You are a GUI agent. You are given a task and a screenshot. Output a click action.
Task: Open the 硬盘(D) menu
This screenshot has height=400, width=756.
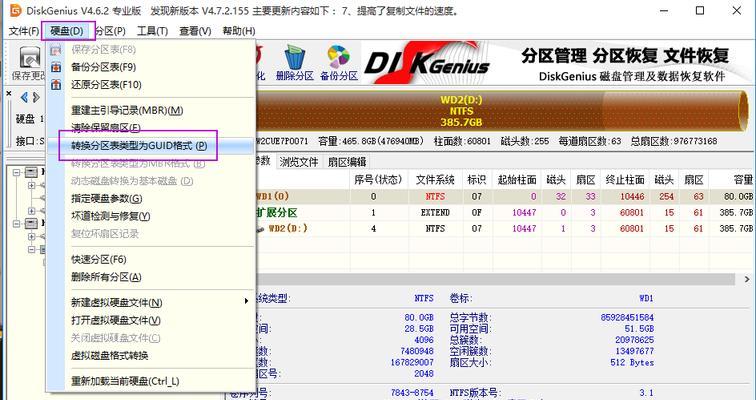click(67, 31)
